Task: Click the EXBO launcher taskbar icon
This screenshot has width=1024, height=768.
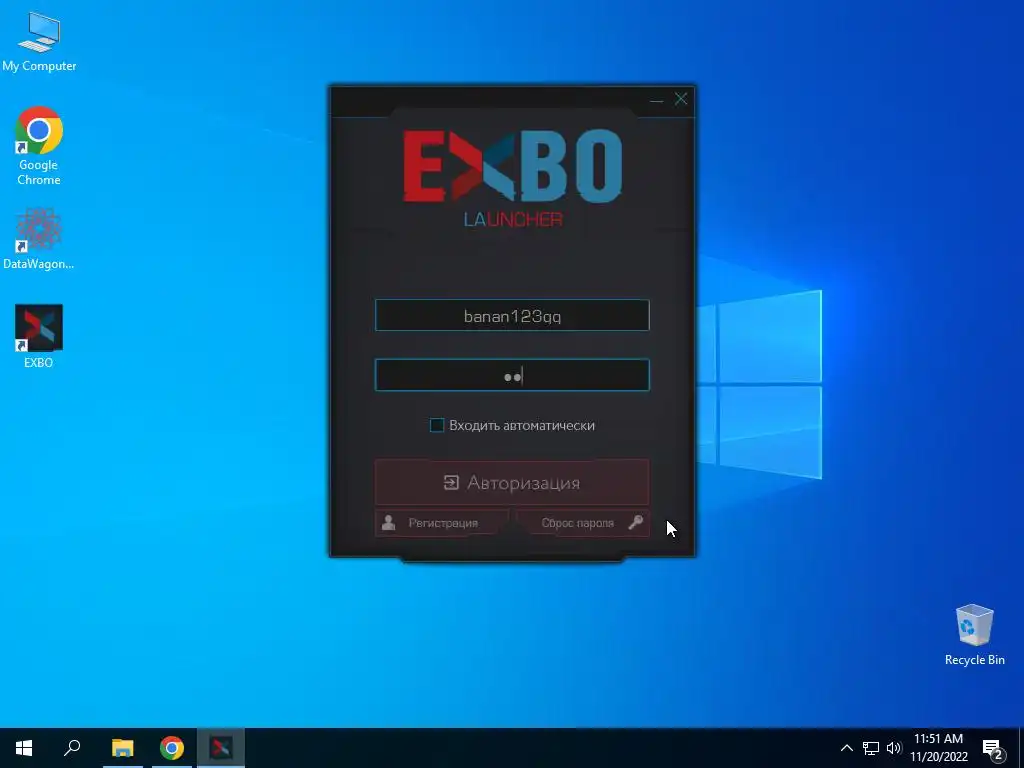Action: pyautogui.click(x=221, y=748)
